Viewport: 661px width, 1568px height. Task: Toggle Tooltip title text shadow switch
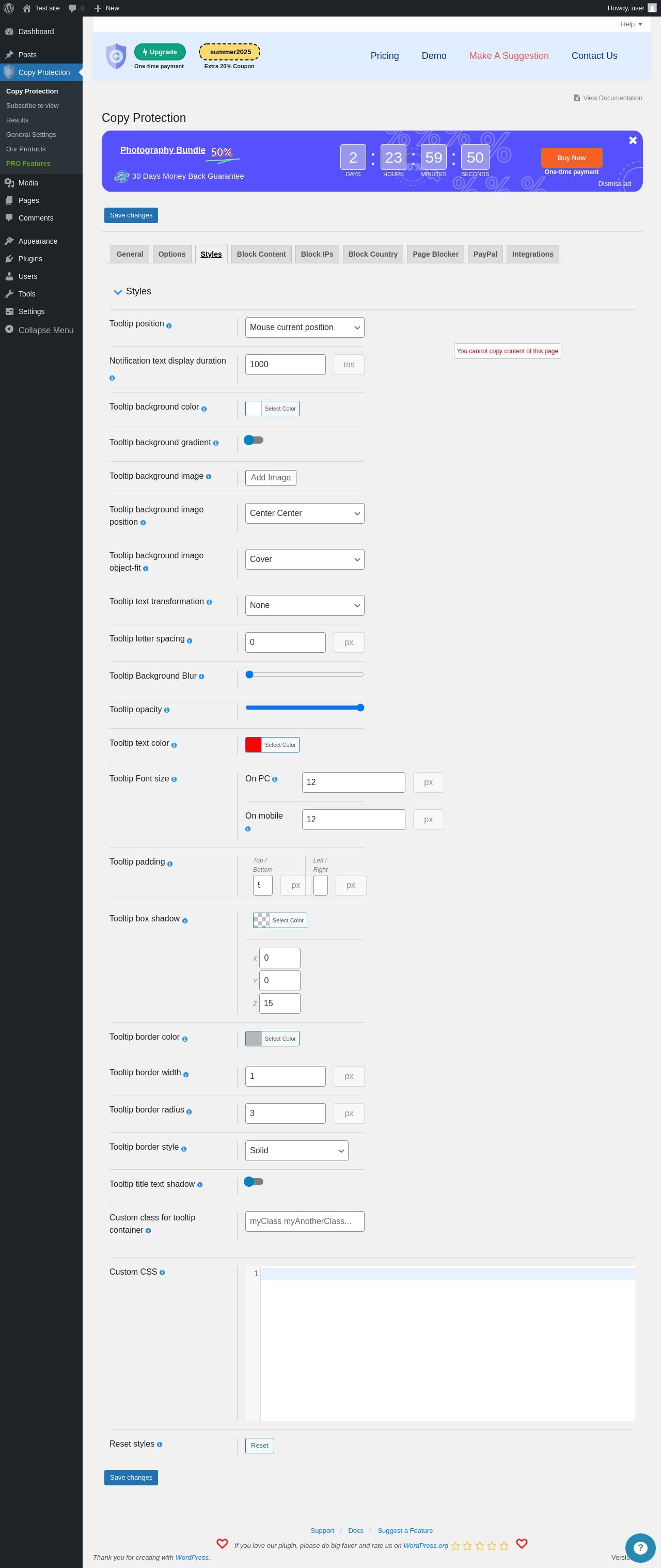pos(253,1182)
